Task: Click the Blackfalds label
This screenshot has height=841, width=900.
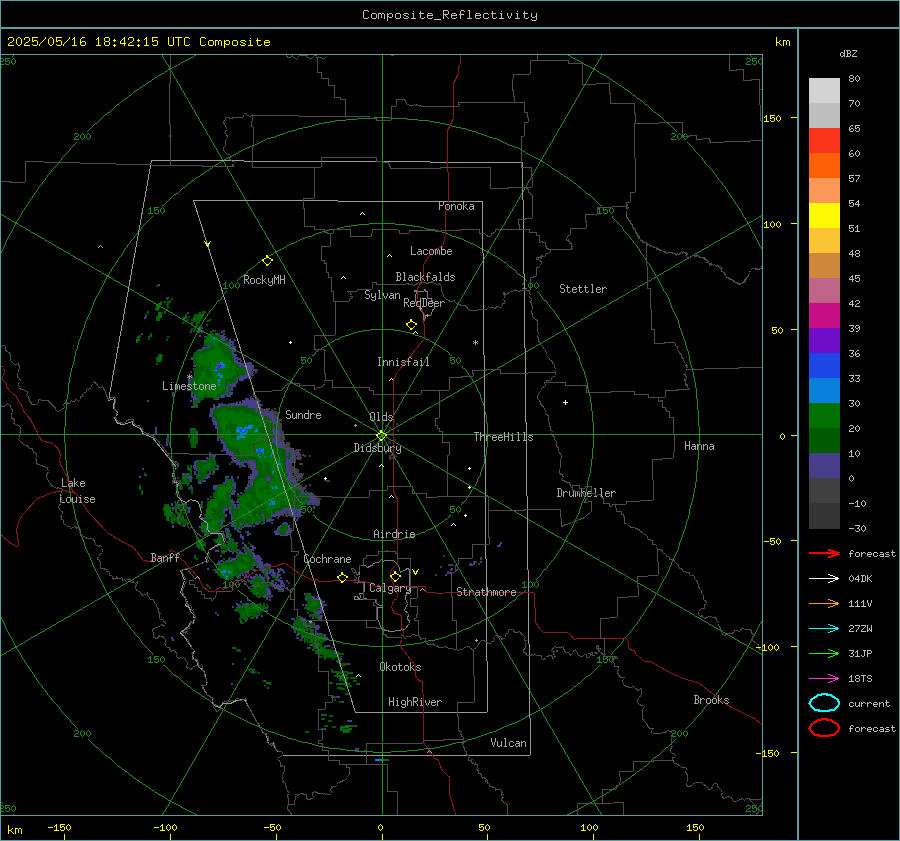Action: [x=425, y=277]
